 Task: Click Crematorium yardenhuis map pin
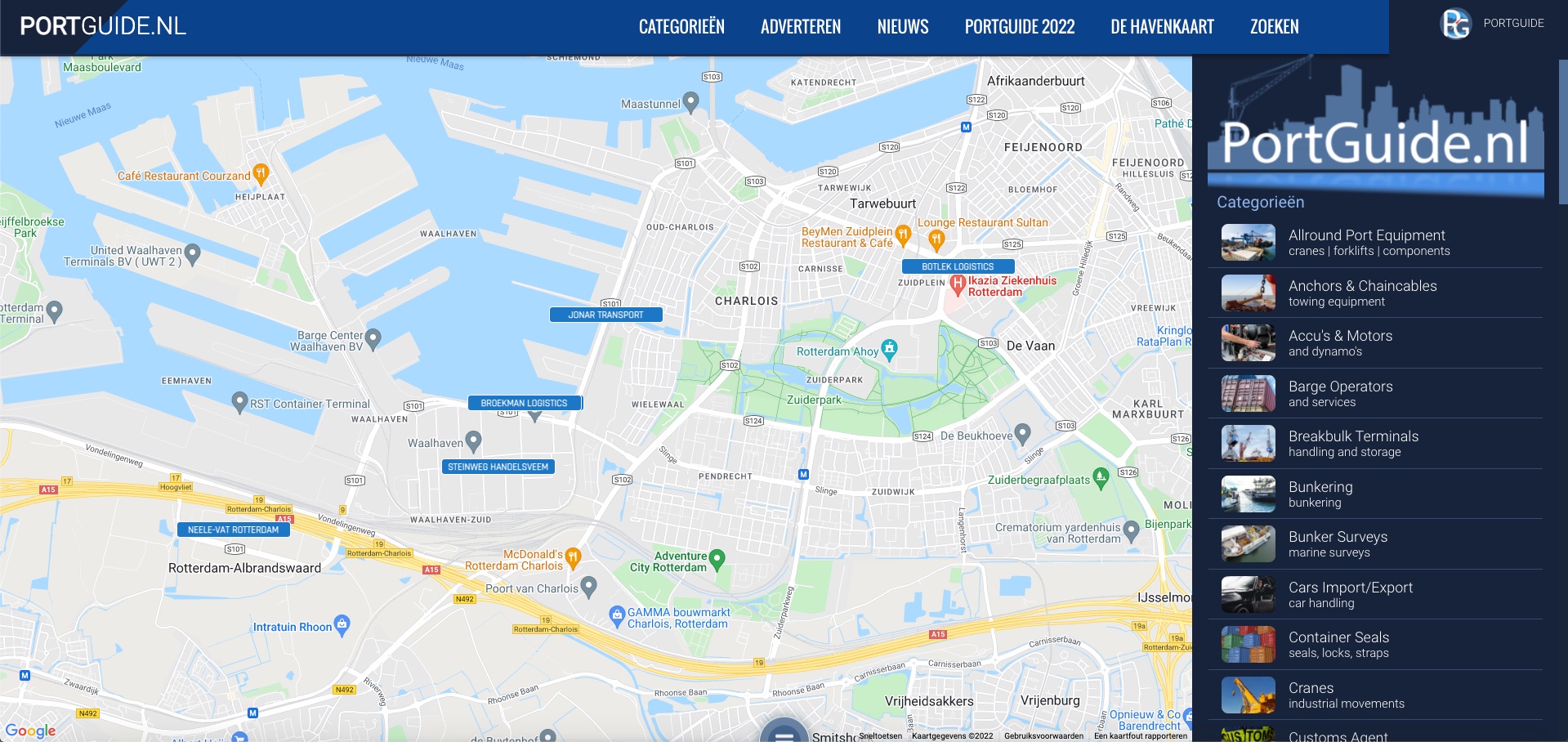(1131, 530)
